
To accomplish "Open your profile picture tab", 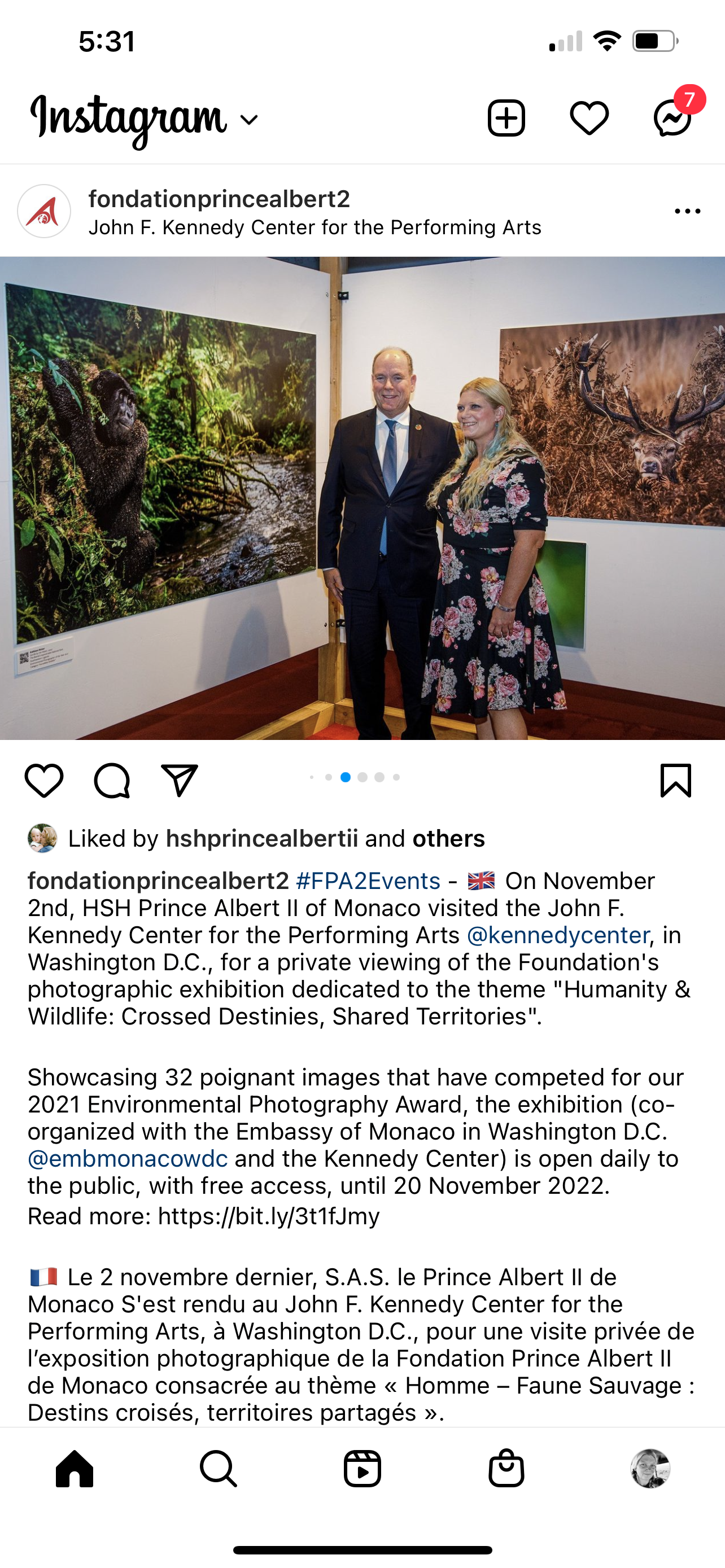I will [x=650, y=1469].
